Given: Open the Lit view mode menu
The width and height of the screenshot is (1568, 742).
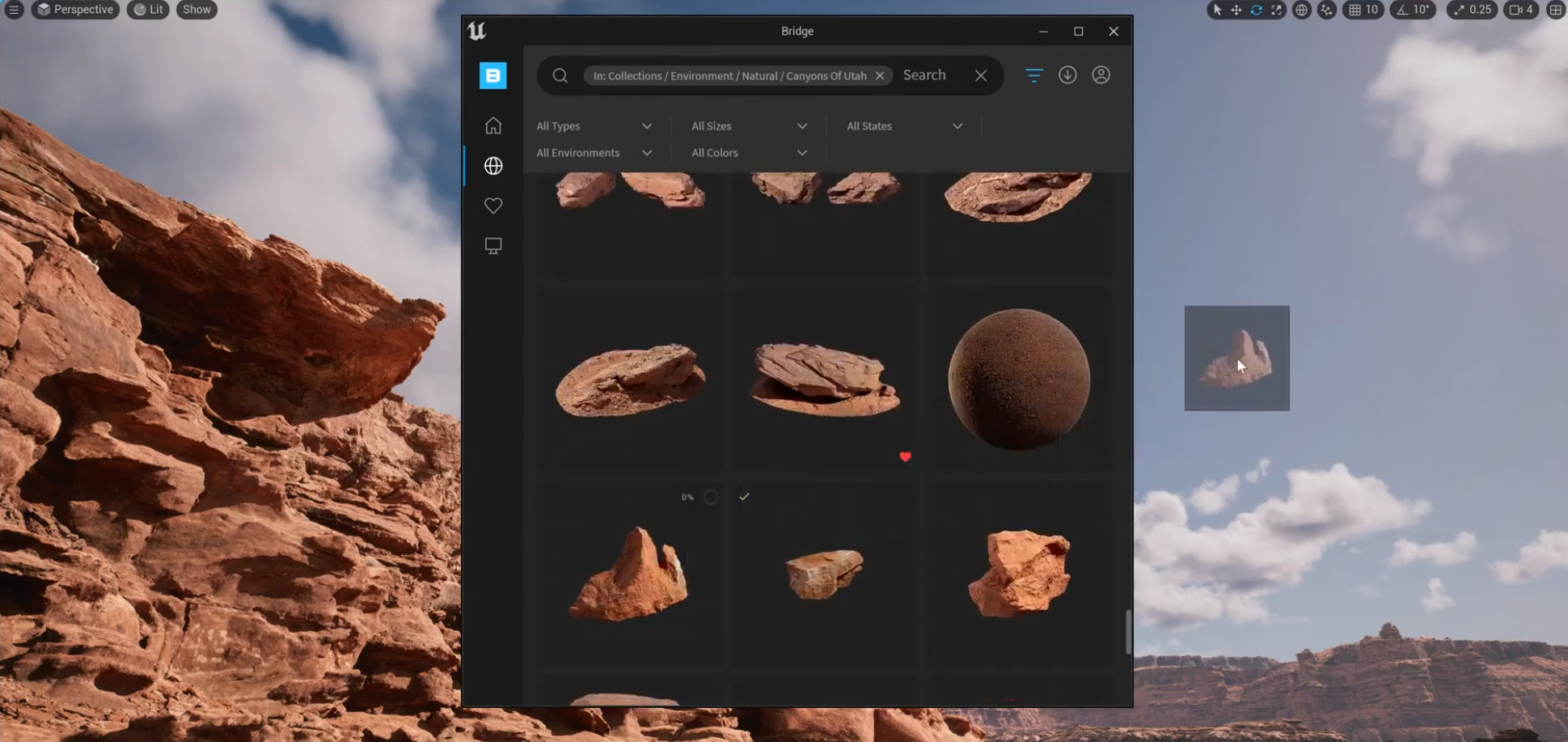Looking at the screenshot, I should 148,10.
